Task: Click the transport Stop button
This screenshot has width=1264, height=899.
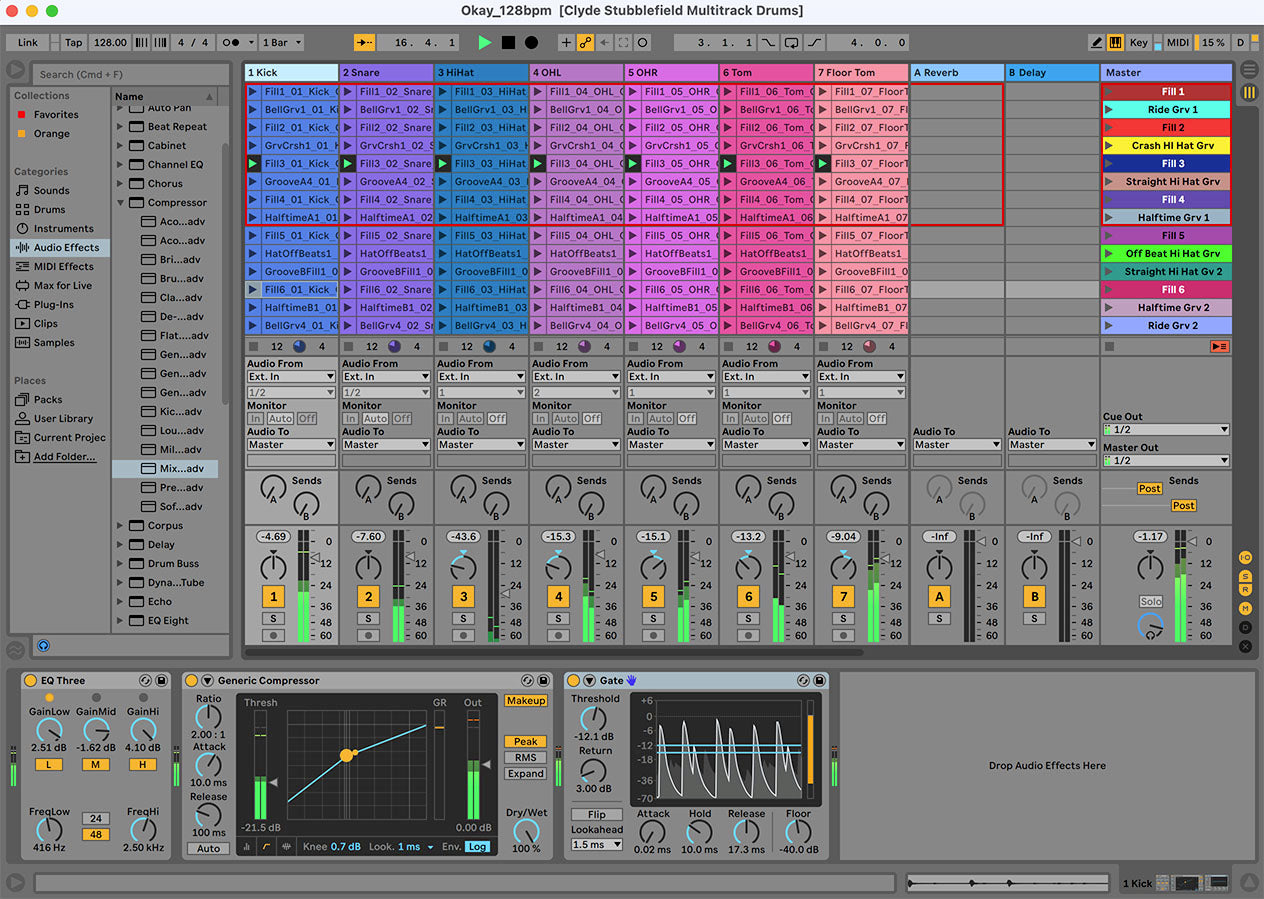Action: (x=508, y=43)
